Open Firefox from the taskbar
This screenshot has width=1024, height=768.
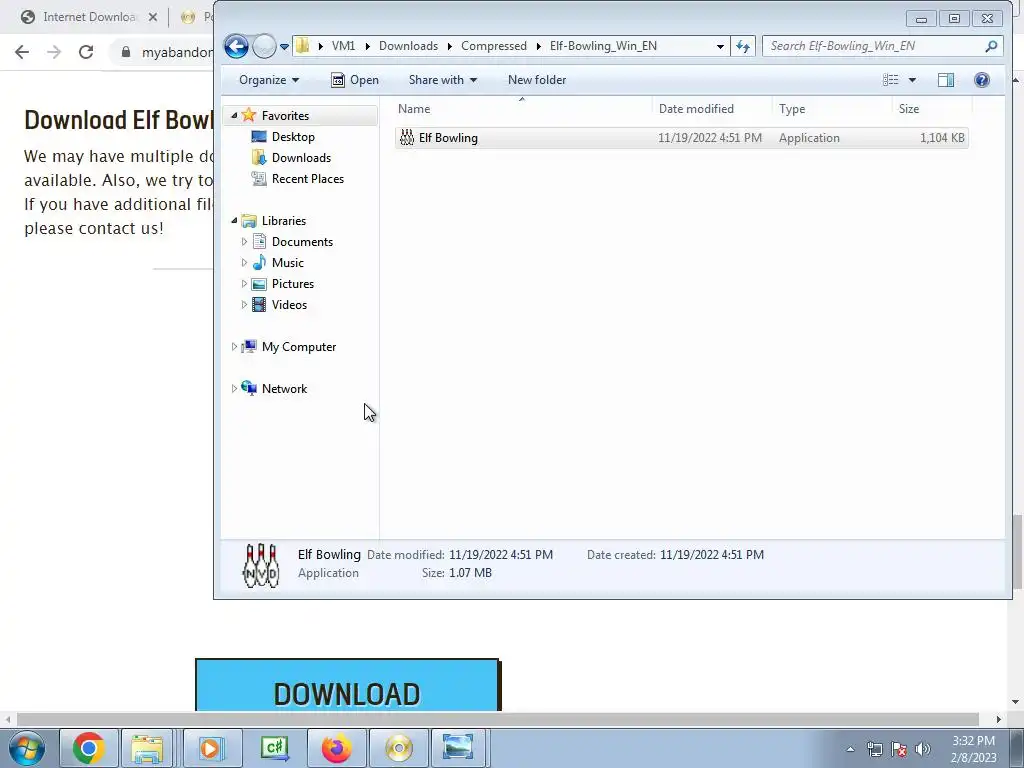[336, 748]
